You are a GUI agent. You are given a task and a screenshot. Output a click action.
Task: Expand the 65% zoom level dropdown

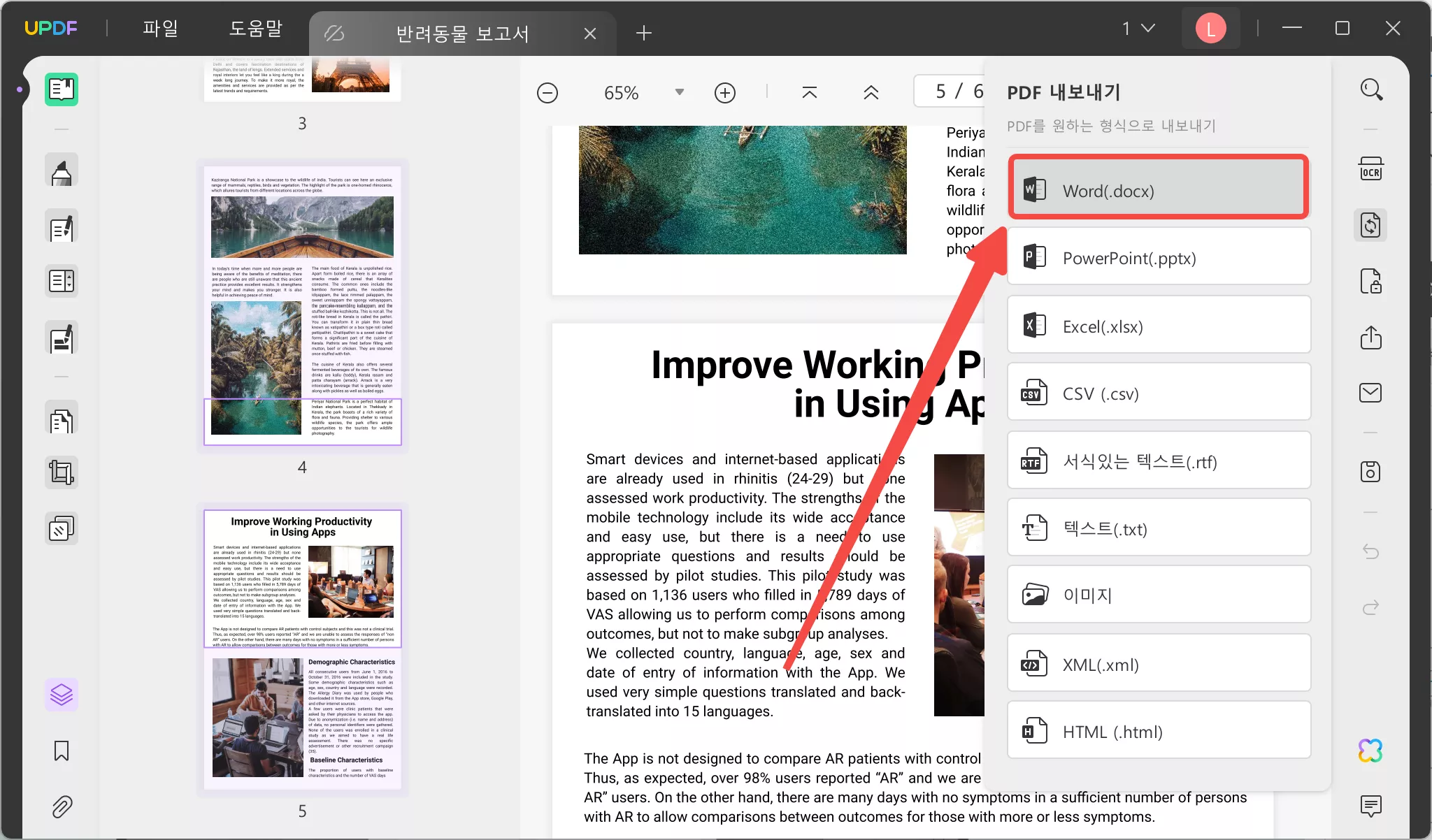679,92
